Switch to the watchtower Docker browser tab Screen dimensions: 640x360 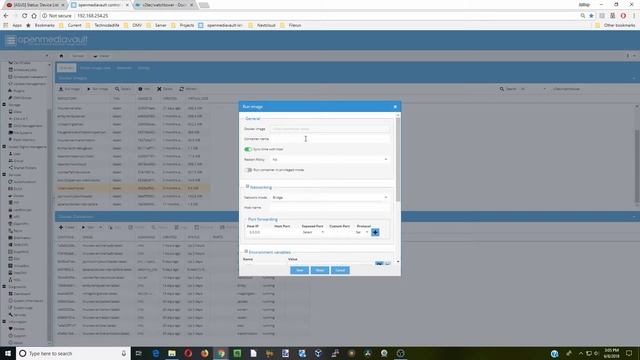pyautogui.click(x=163, y=5)
